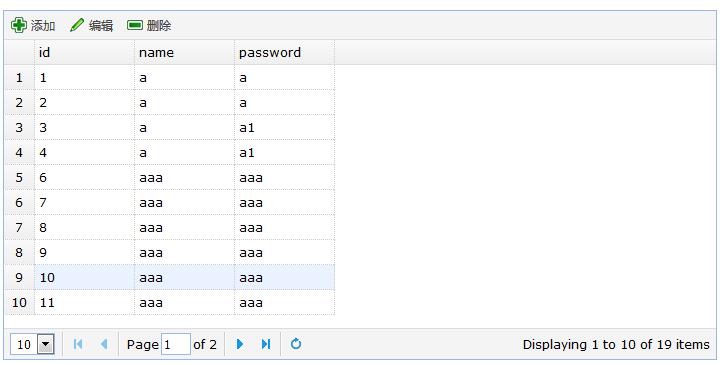Select the last row with id 11
Viewport: 724px width, 365px height.
pos(169,302)
